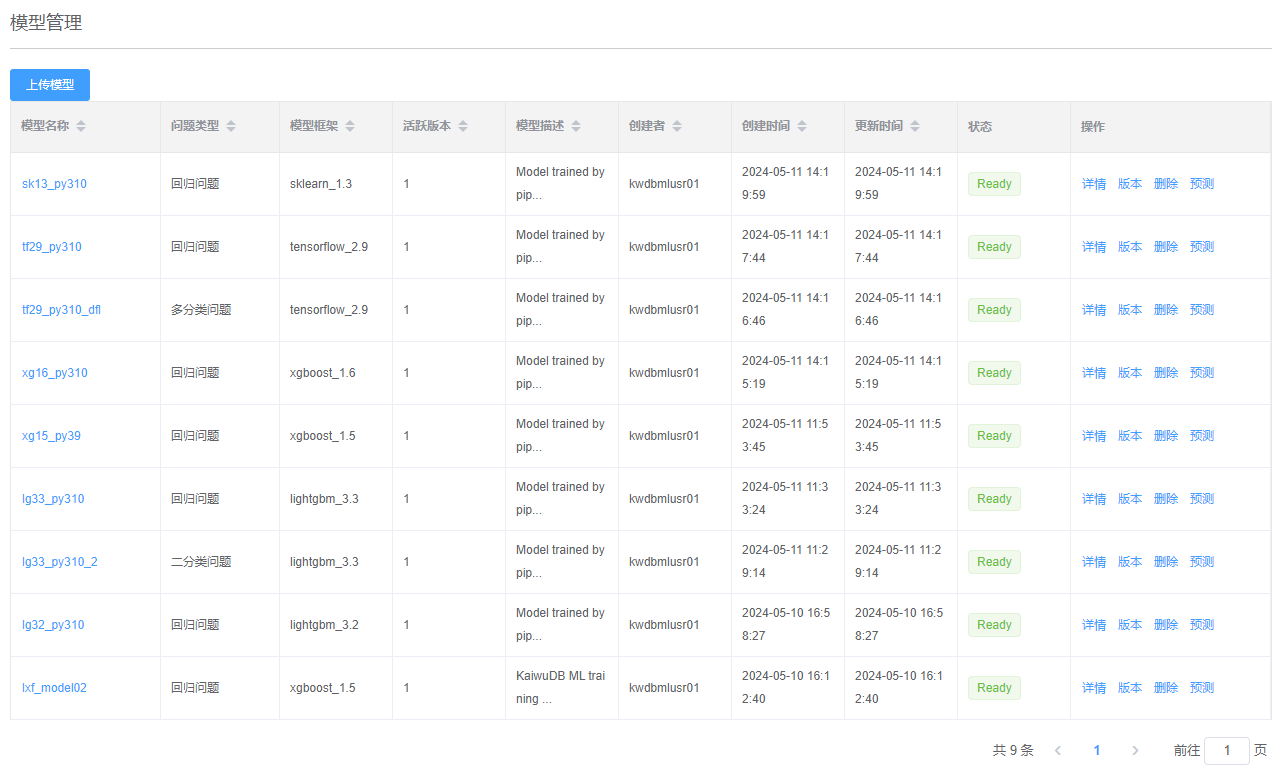Click the 前往 page number input field

coord(1227,750)
